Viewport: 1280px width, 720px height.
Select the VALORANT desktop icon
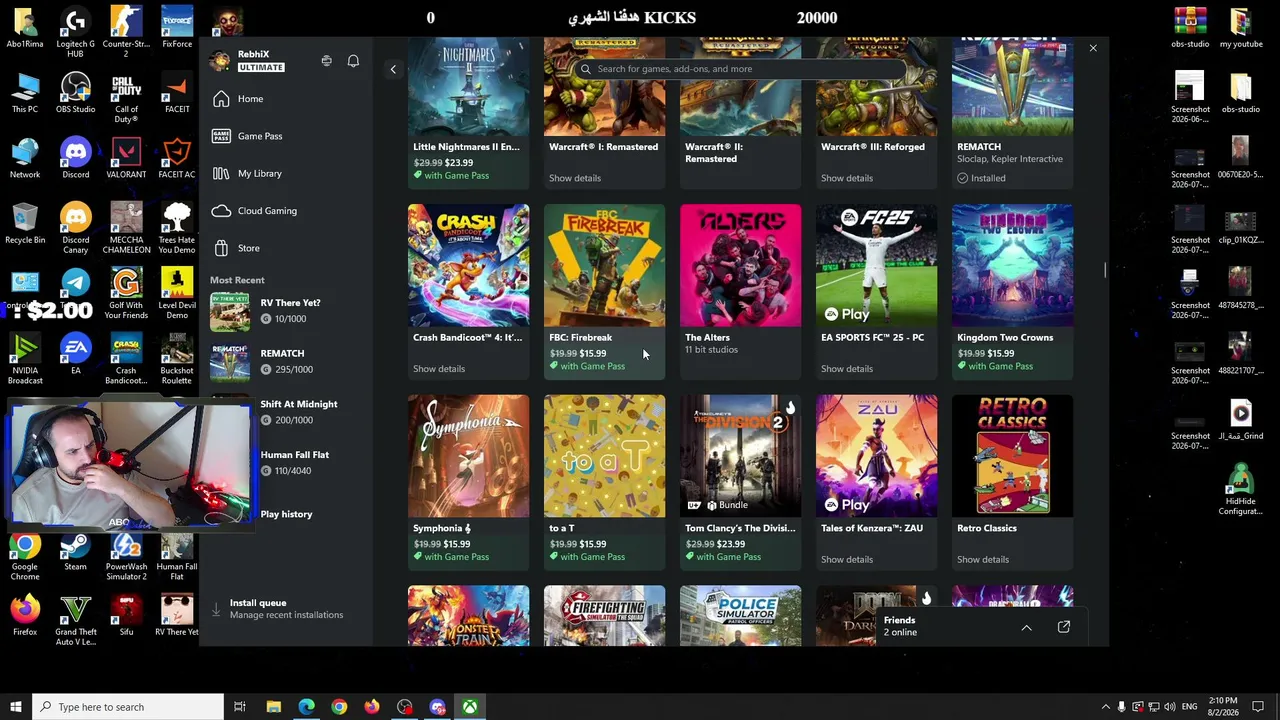[126, 159]
